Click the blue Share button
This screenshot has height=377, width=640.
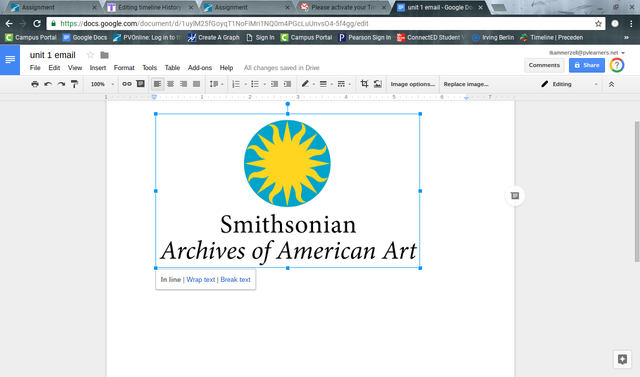point(587,65)
